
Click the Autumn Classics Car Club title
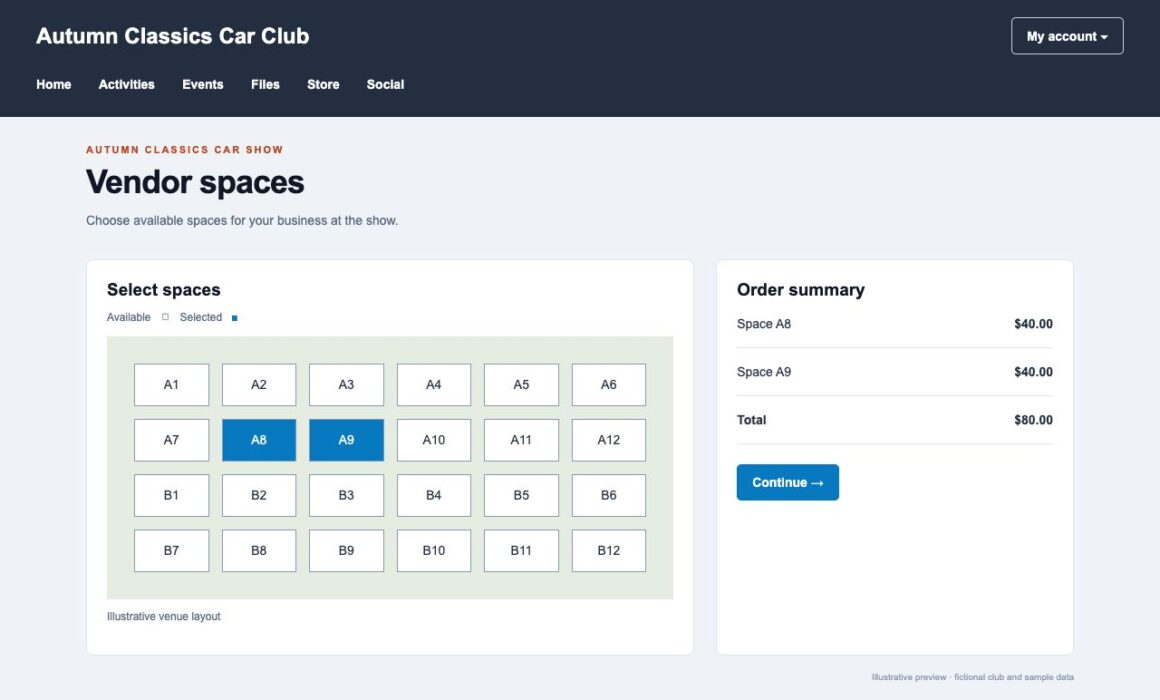point(172,36)
